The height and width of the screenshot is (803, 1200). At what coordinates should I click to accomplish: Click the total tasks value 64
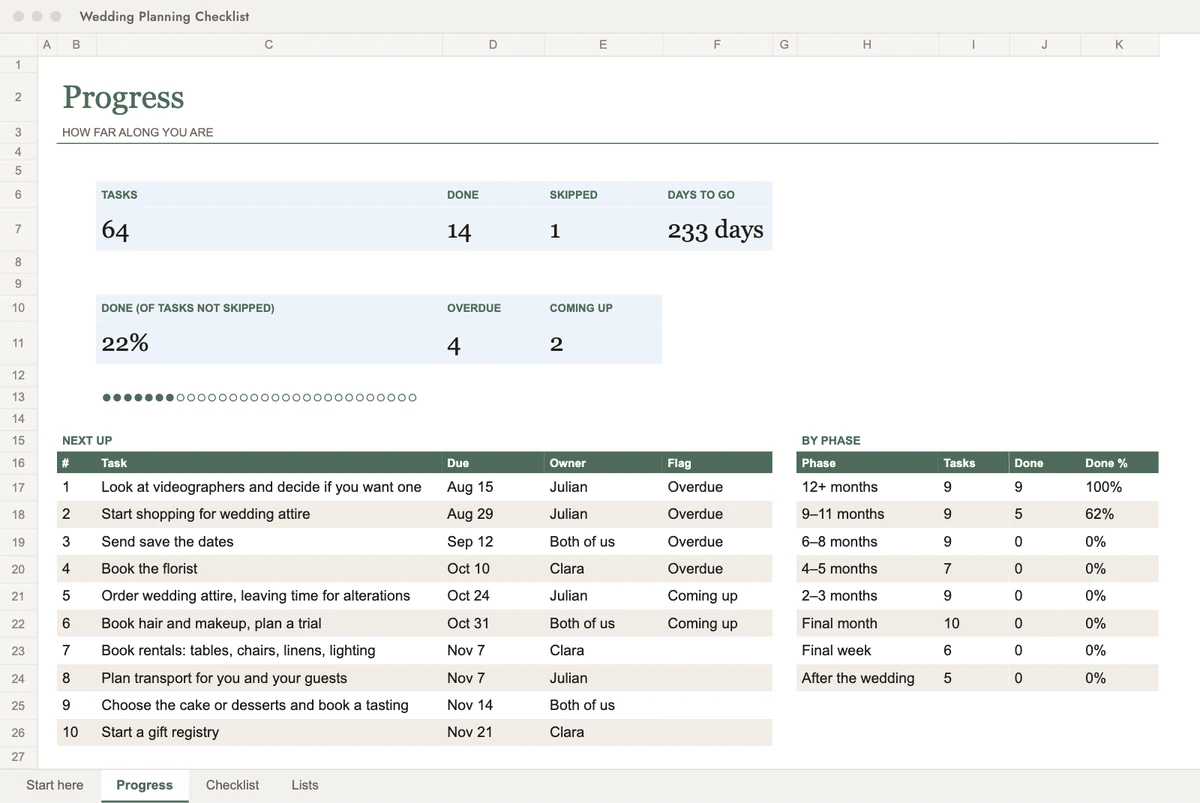[x=115, y=231]
